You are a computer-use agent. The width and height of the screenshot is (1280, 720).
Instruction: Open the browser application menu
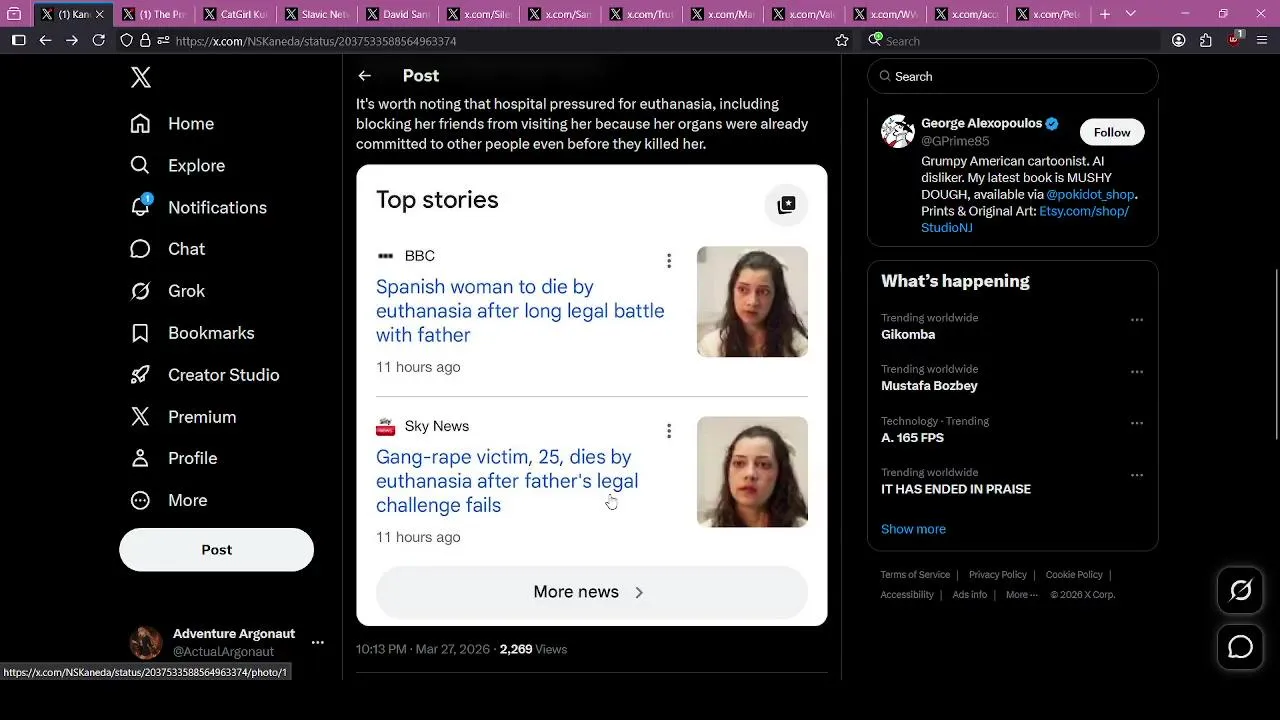point(1262,40)
